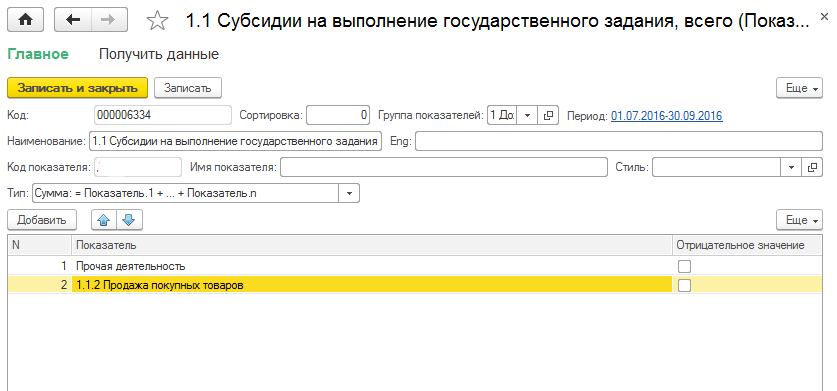Focus the Имя показателя field
This screenshot has height=391, width=837.
[444, 167]
